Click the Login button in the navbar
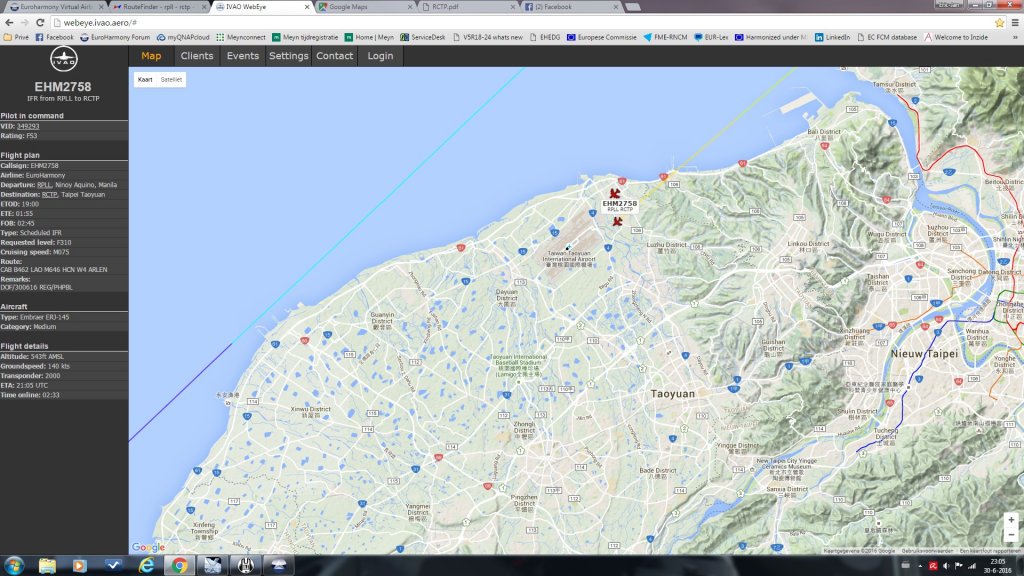Screen dimensions: 1024x576 (x=380, y=56)
